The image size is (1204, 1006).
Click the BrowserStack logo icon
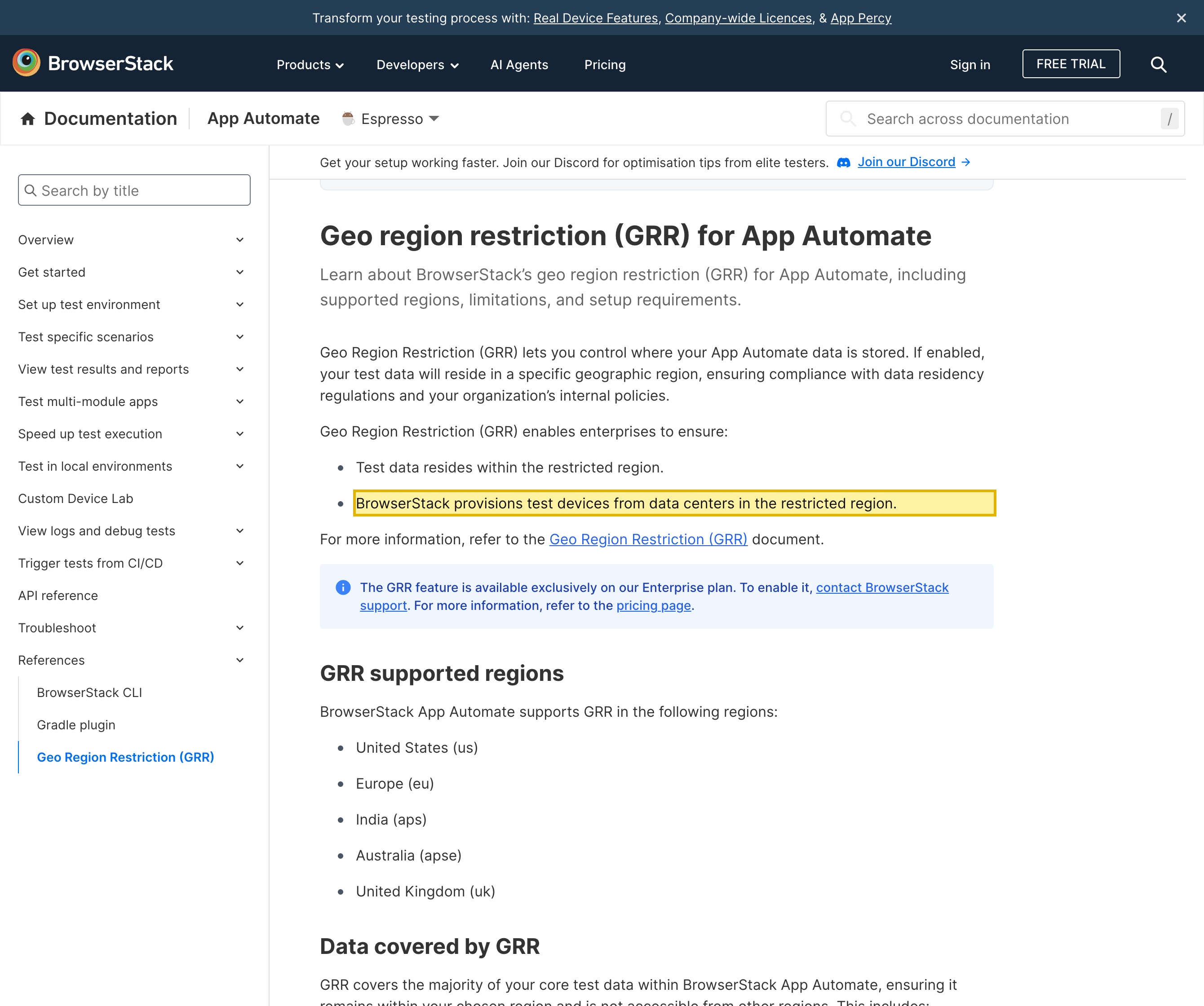coord(27,63)
